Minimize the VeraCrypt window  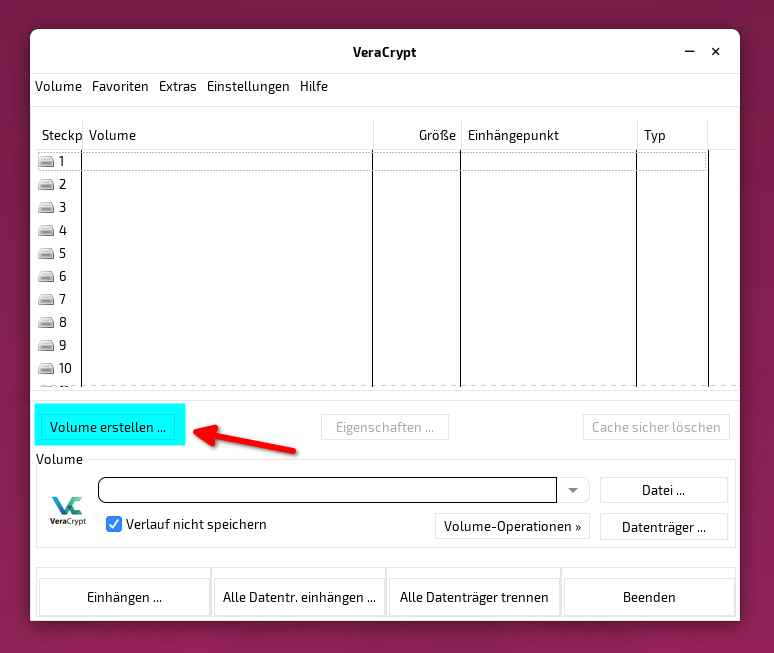point(690,51)
